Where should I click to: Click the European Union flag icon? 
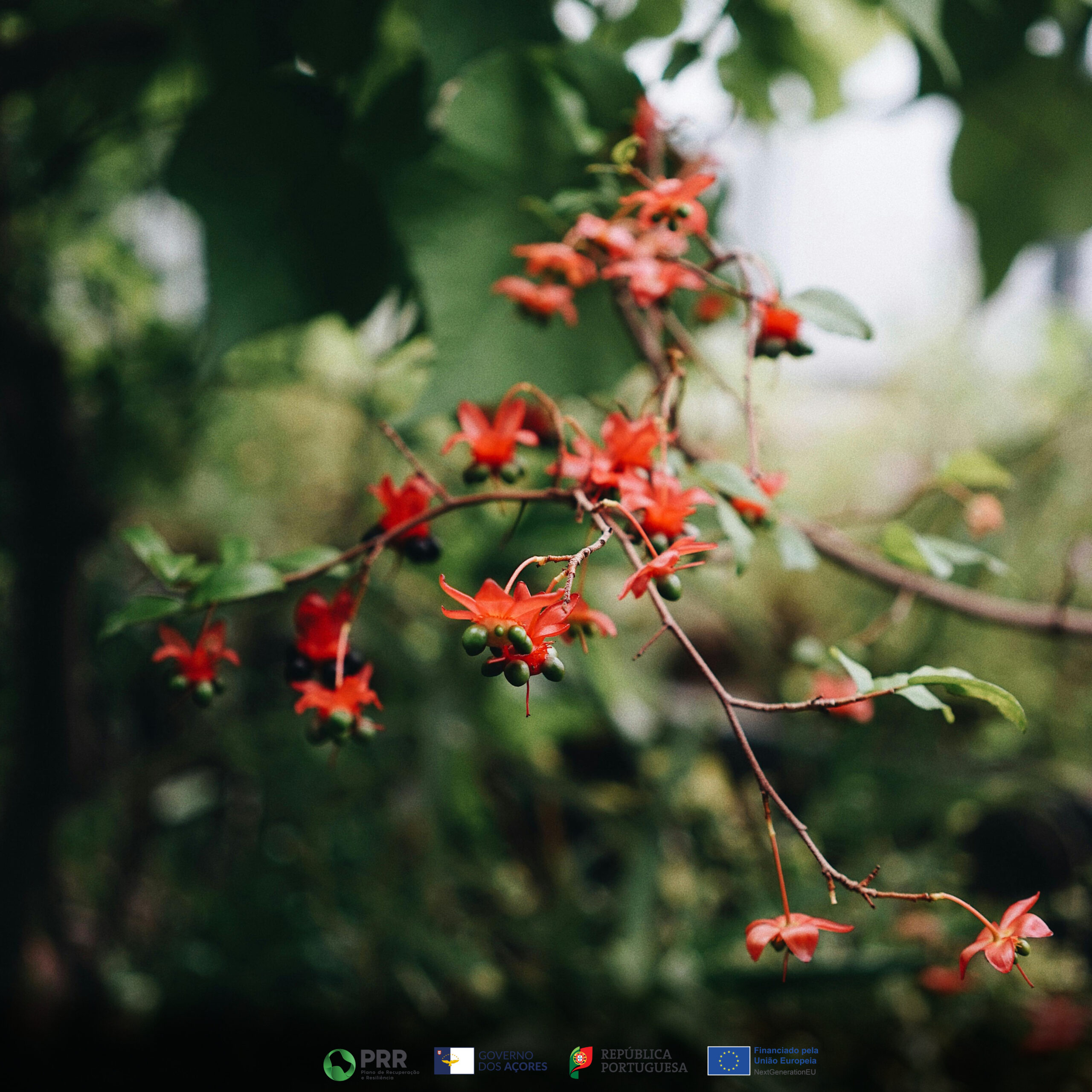(x=729, y=1060)
